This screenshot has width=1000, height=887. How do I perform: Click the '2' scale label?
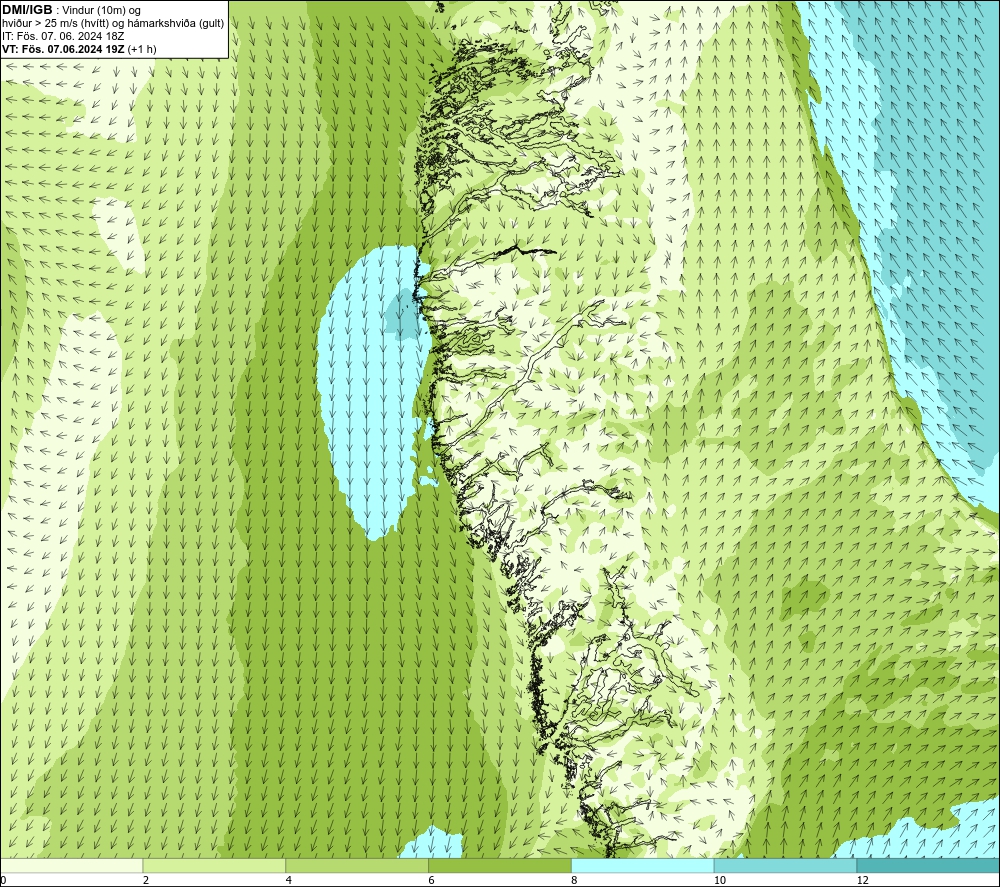point(146,880)
